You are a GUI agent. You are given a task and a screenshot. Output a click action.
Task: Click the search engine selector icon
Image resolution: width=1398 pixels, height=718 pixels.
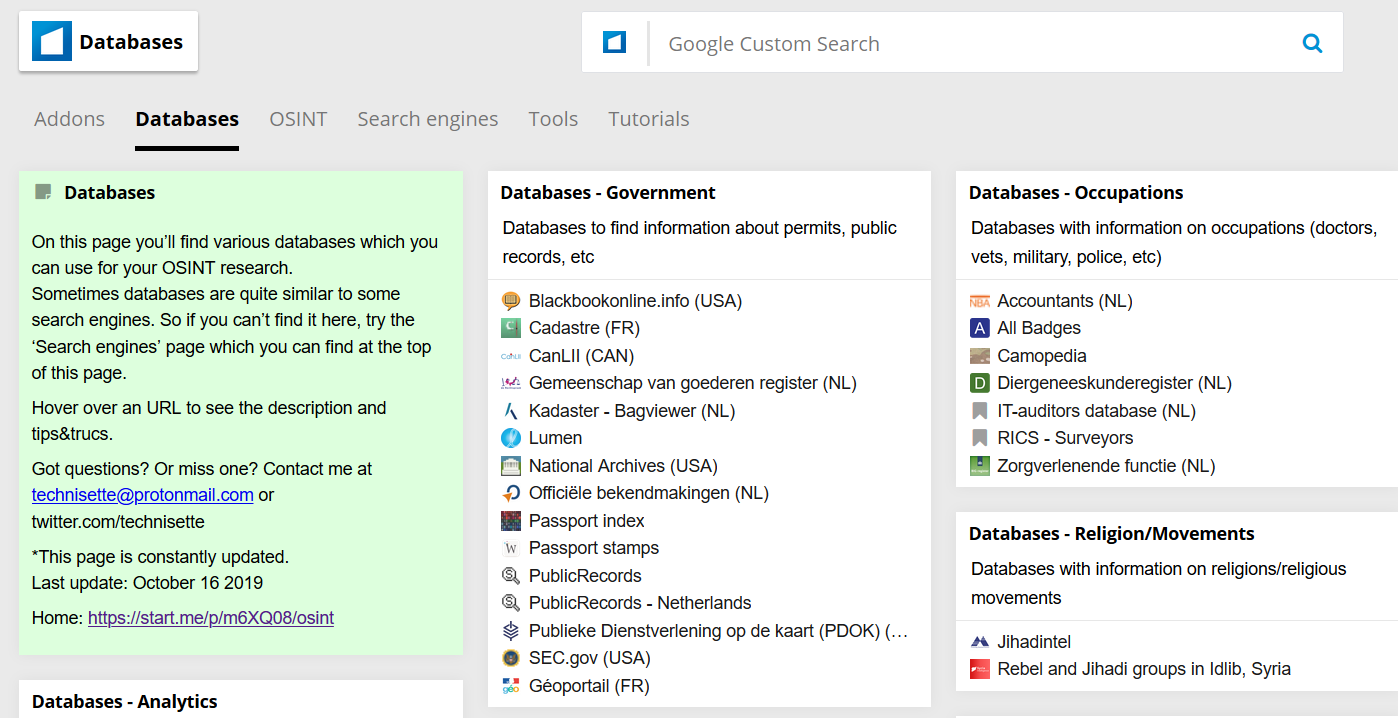coord(614,43)
